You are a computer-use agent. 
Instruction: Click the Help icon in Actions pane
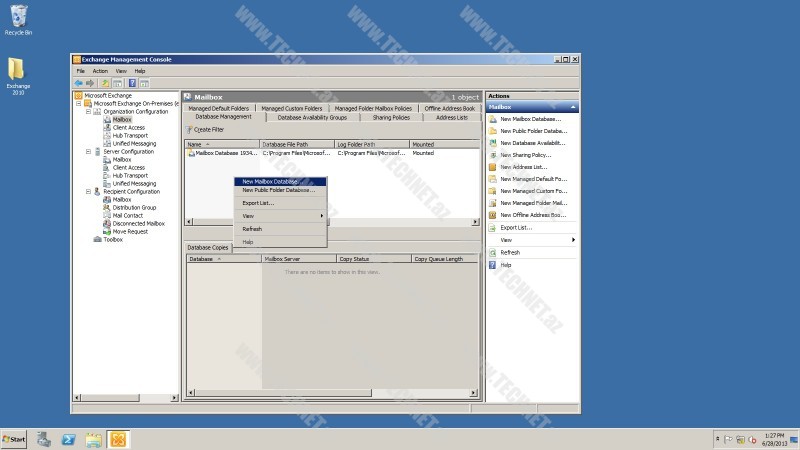pyautogui.click(x=492, y=265)
